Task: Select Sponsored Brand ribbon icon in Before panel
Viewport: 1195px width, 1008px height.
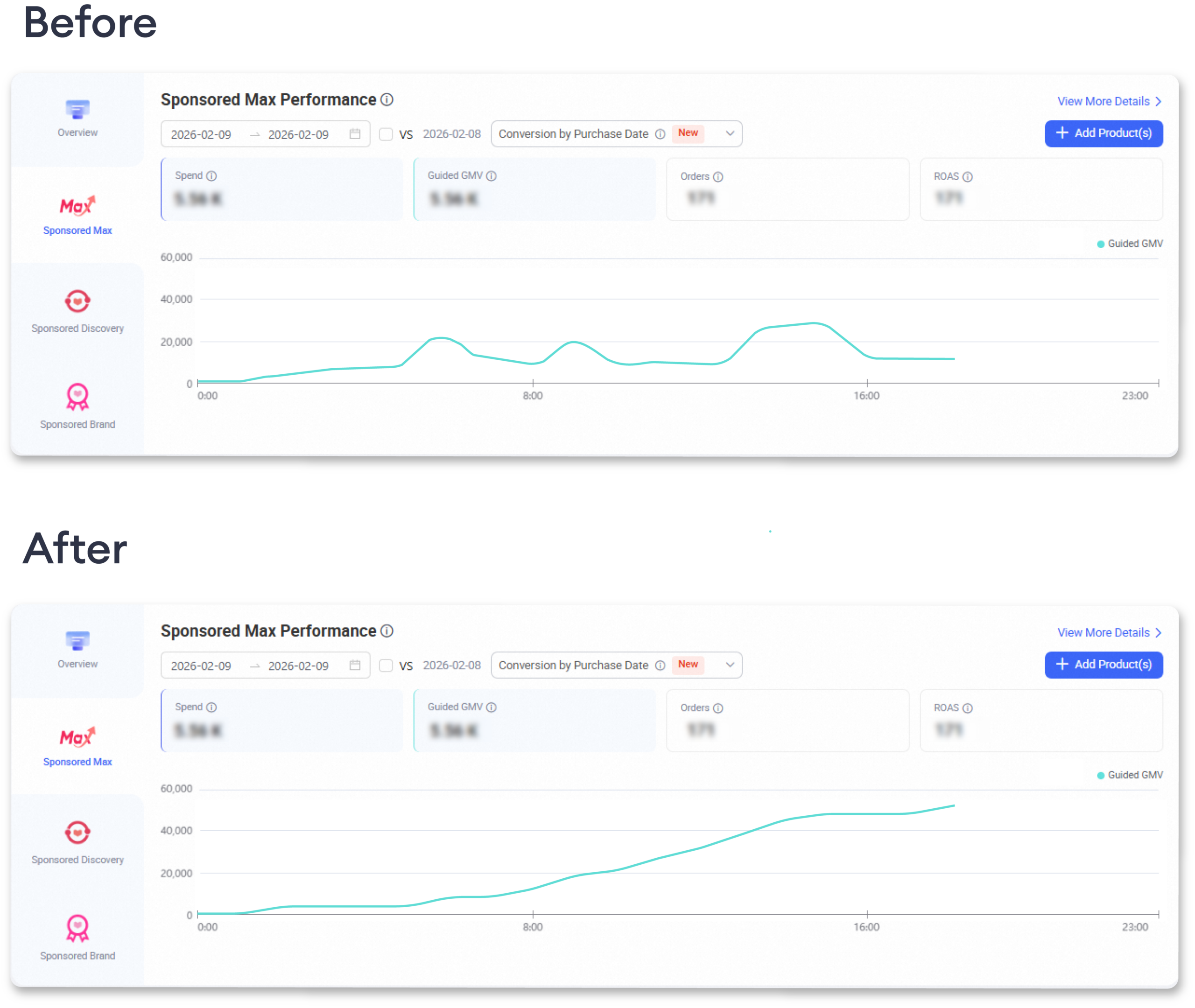Action: [77, 397]
